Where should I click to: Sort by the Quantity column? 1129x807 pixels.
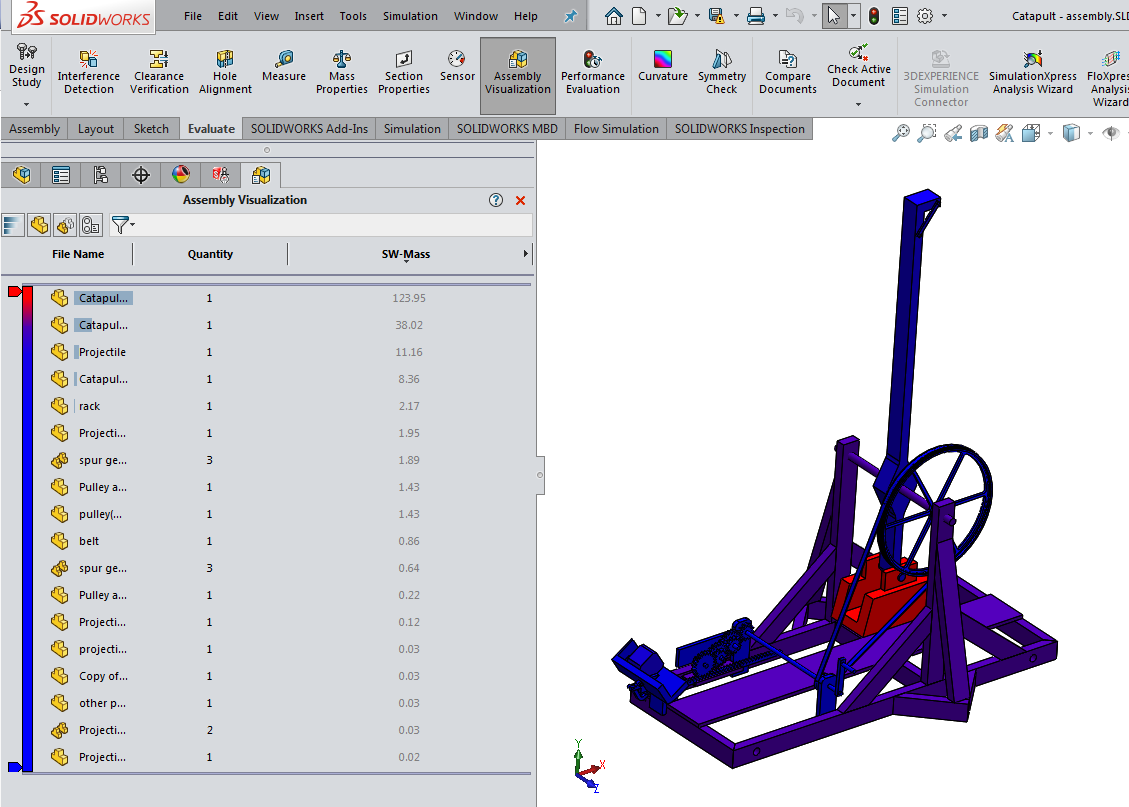click(210, 254)
